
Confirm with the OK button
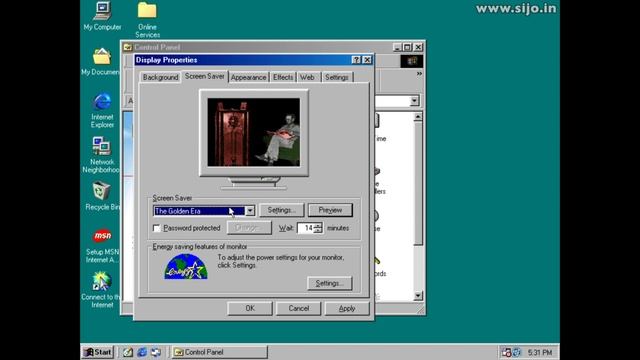click(x=250, y=308)
